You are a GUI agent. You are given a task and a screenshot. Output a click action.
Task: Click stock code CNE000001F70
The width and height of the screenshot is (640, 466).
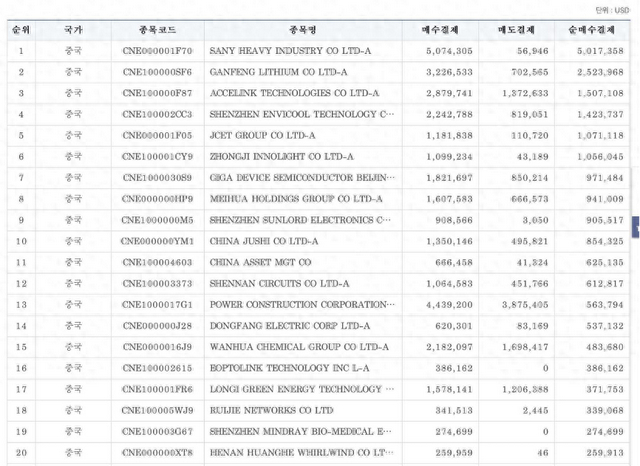[x=158, y=51]
